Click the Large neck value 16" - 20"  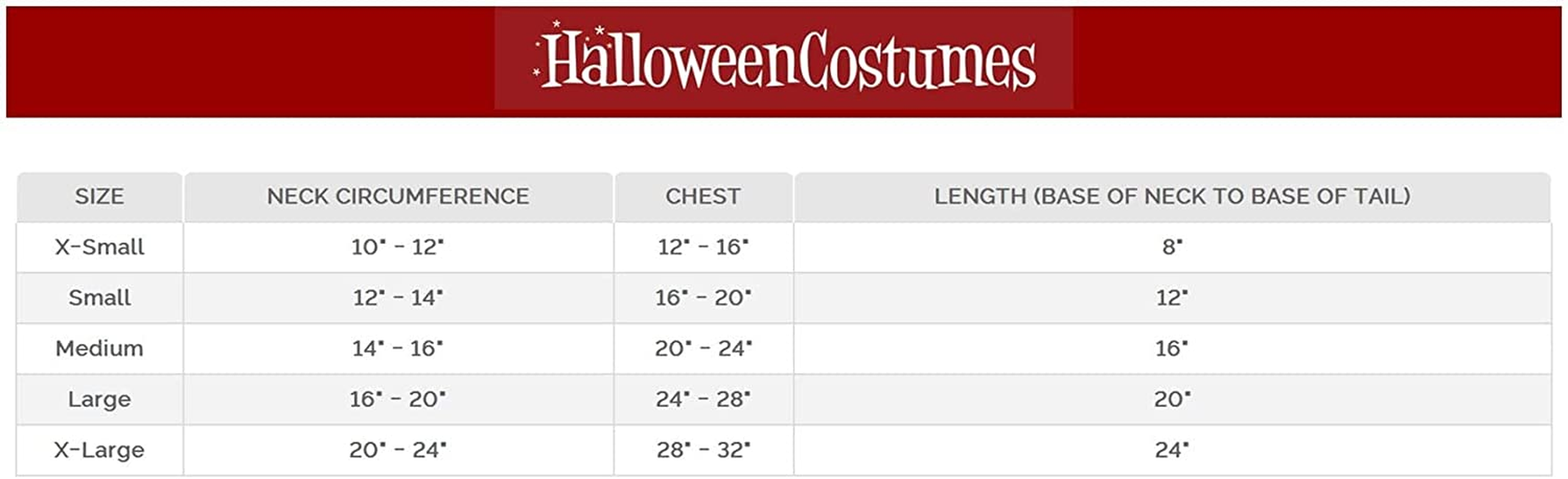(398, 399)
